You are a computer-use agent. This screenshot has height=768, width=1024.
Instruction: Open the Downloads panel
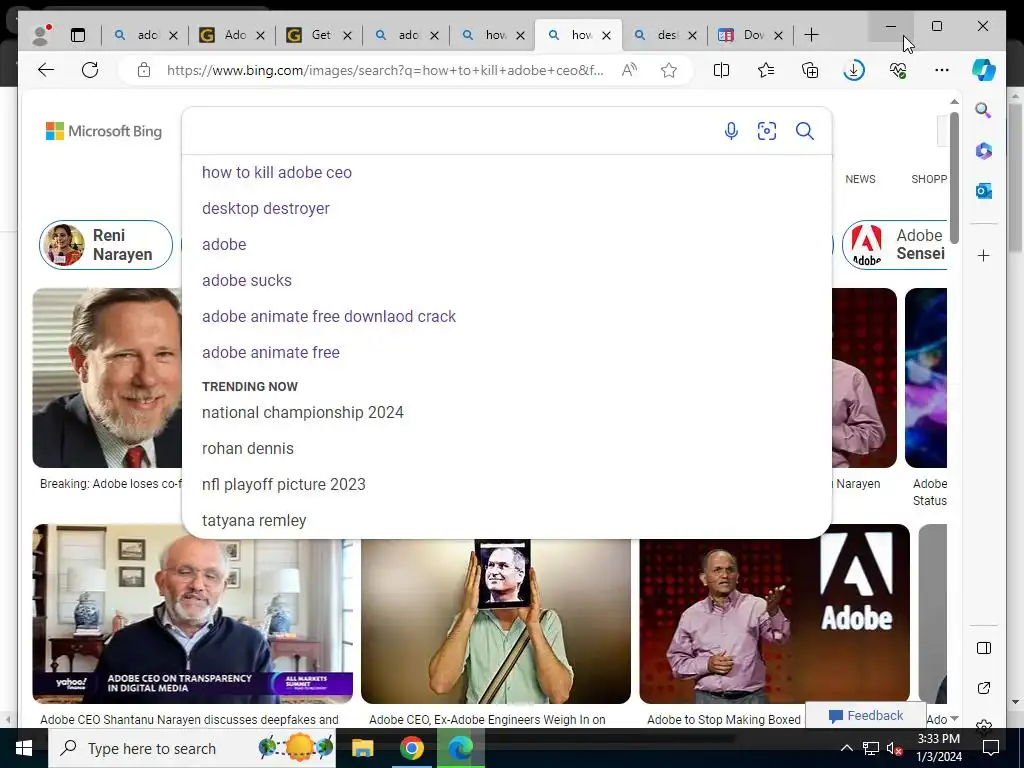(854, 70)
